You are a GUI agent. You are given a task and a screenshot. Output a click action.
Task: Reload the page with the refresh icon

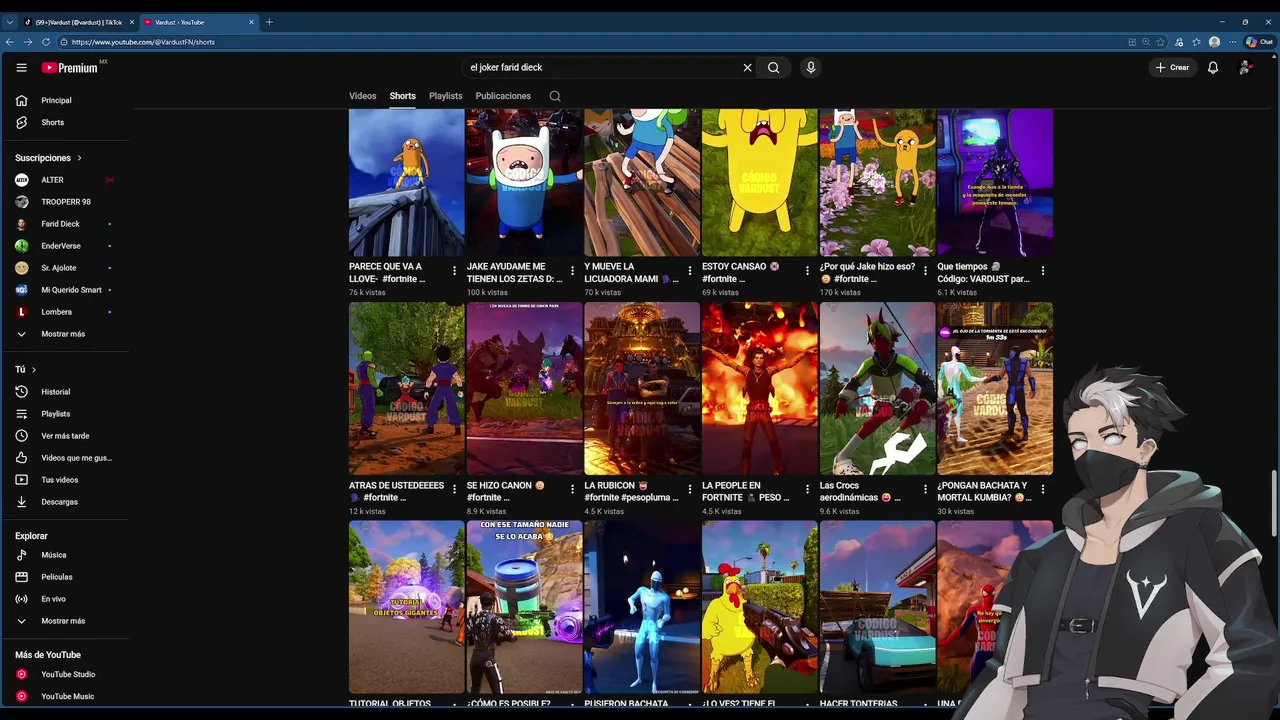click(45, 42)
